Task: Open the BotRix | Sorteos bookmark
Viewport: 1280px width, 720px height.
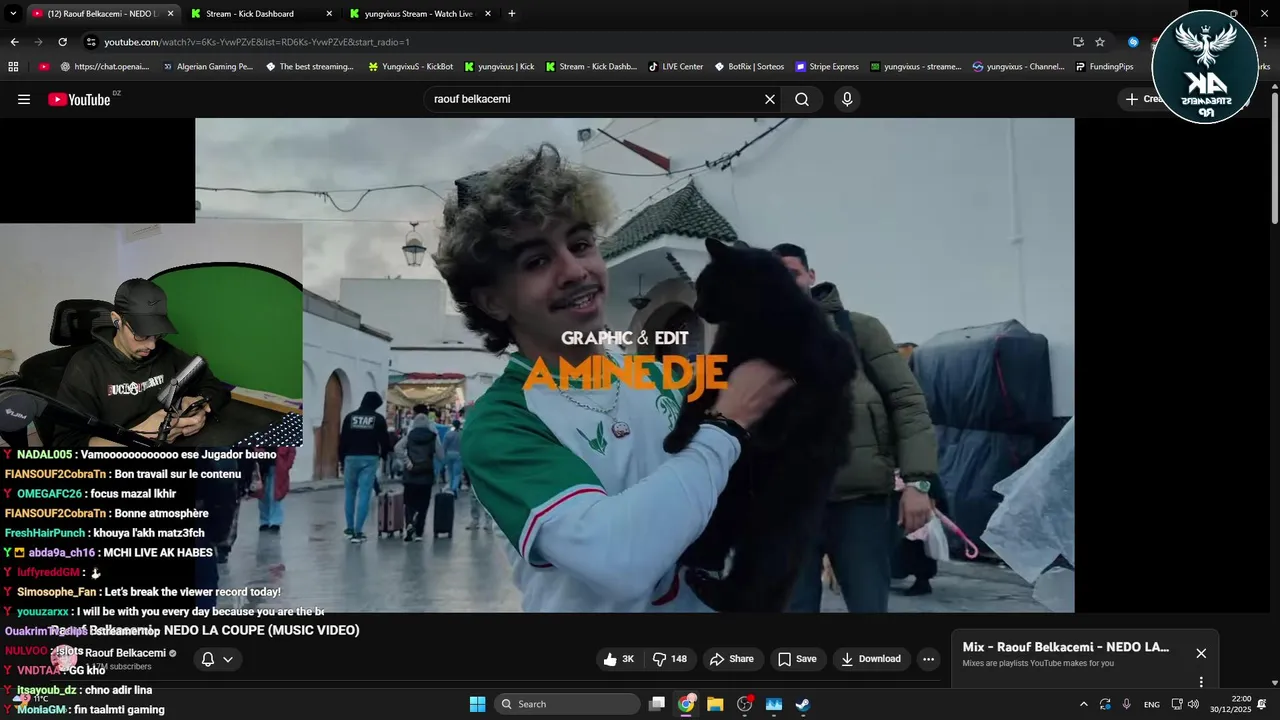Action: [749, 67]
